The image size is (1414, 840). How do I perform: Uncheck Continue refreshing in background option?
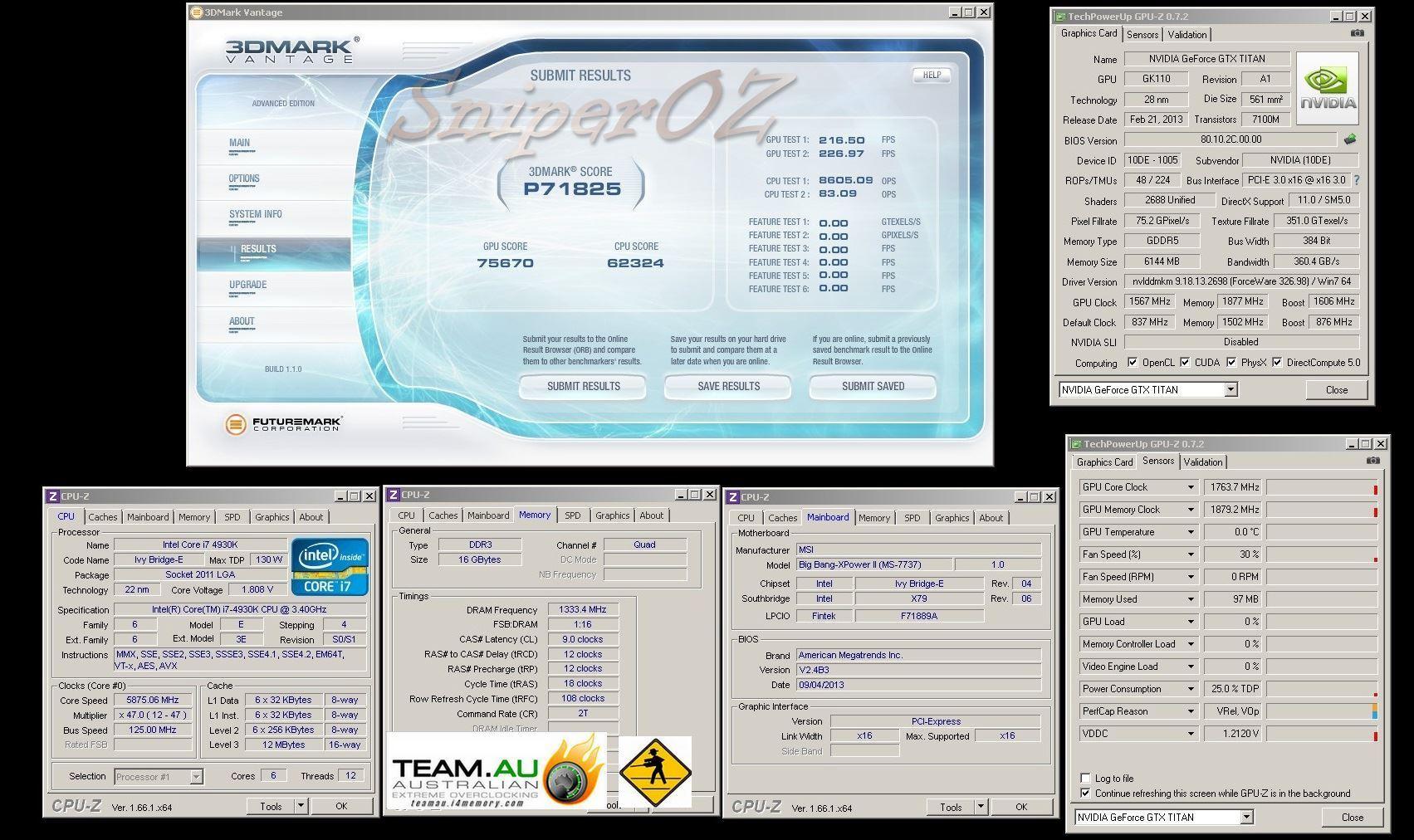1085,794
